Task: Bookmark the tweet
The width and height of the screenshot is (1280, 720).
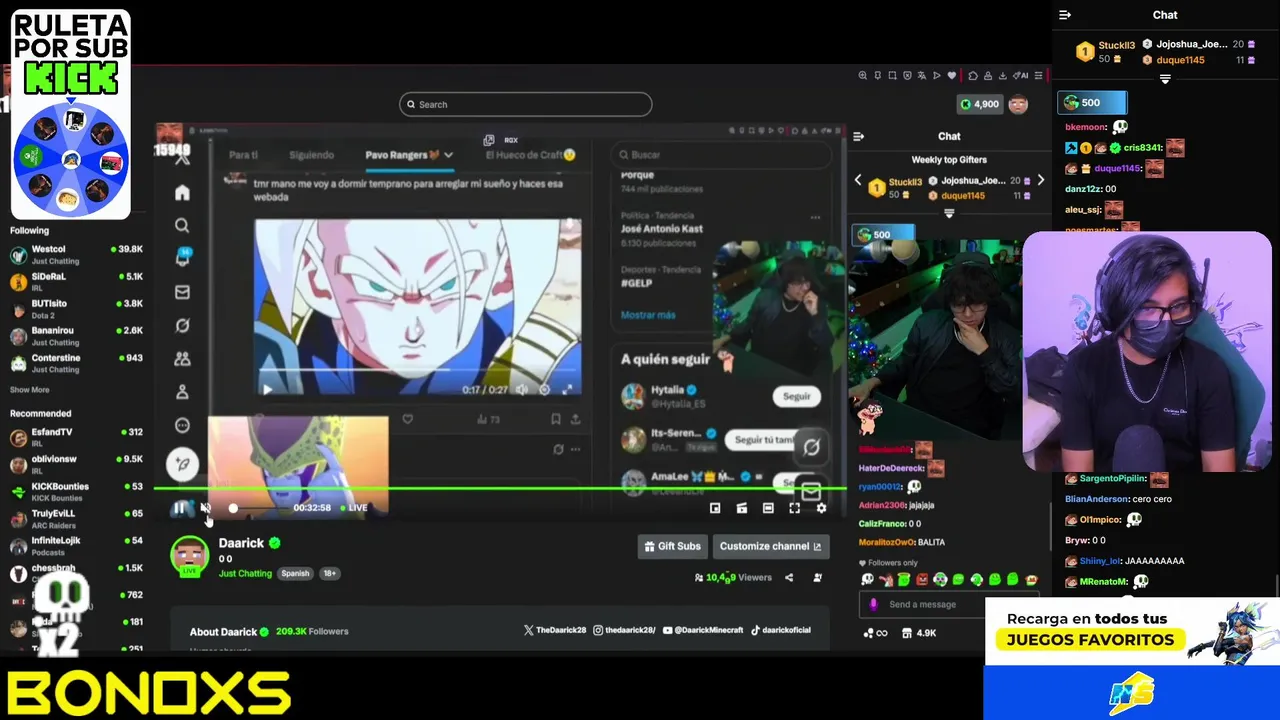Action: pos(556,419)
